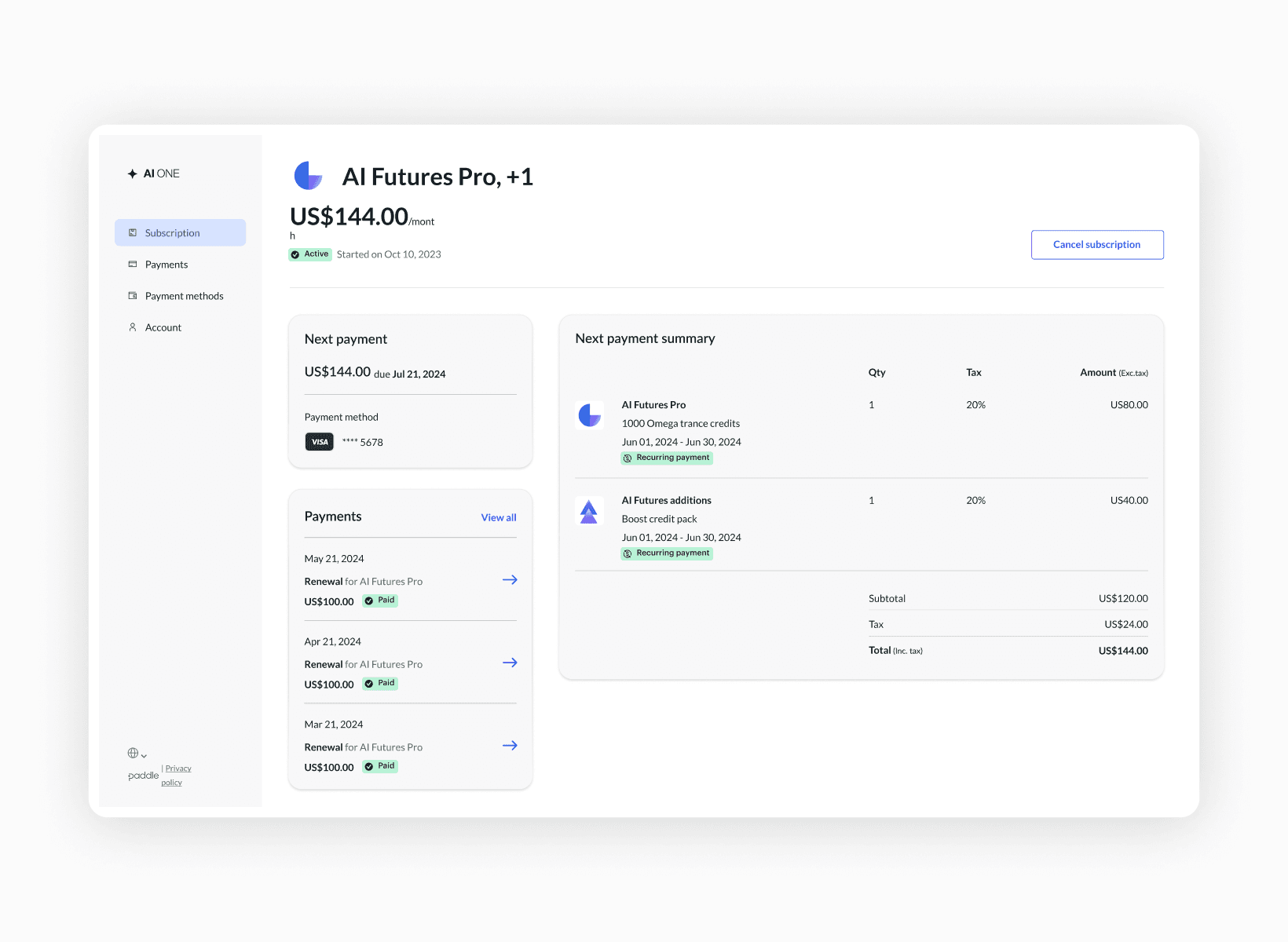The image size is (1288, 942).
Task: Click the US$80.00 amount
Action: pyautogui.click(x=1129, y=405)
